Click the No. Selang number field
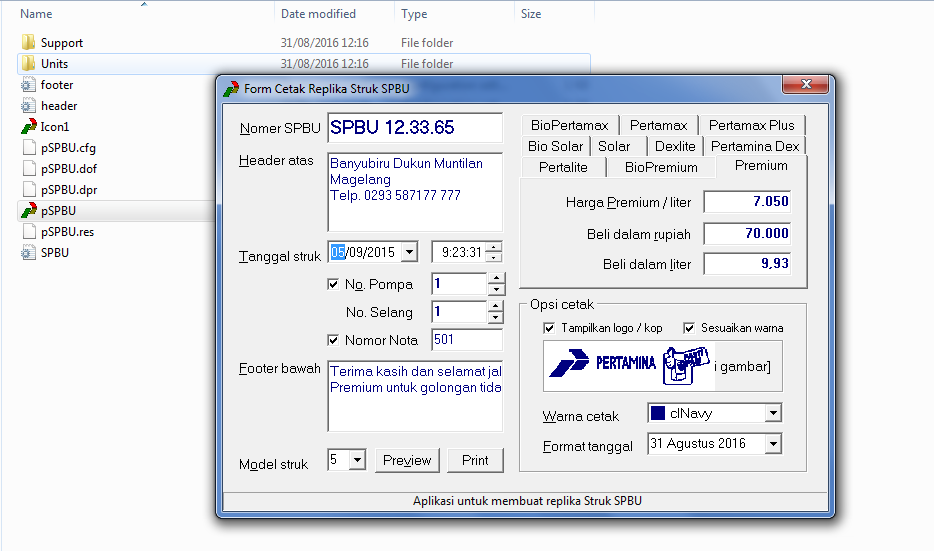934x551 pixels. [459, 312]
